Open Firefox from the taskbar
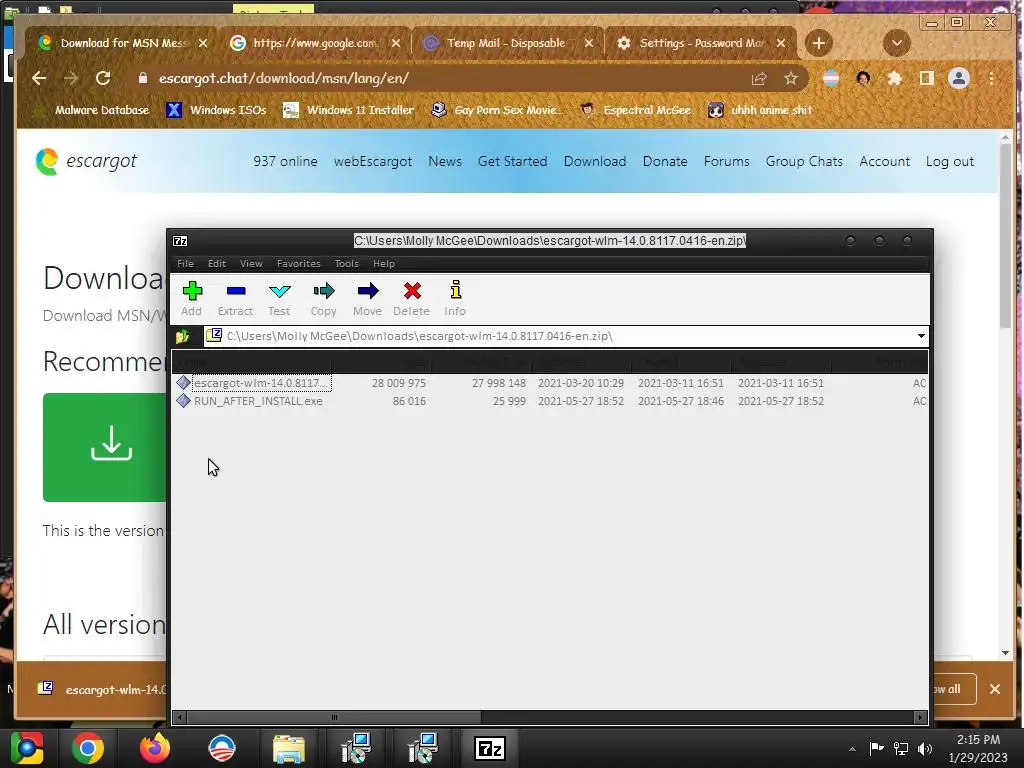The image size is (1024, 768). (x=155, y=748)
